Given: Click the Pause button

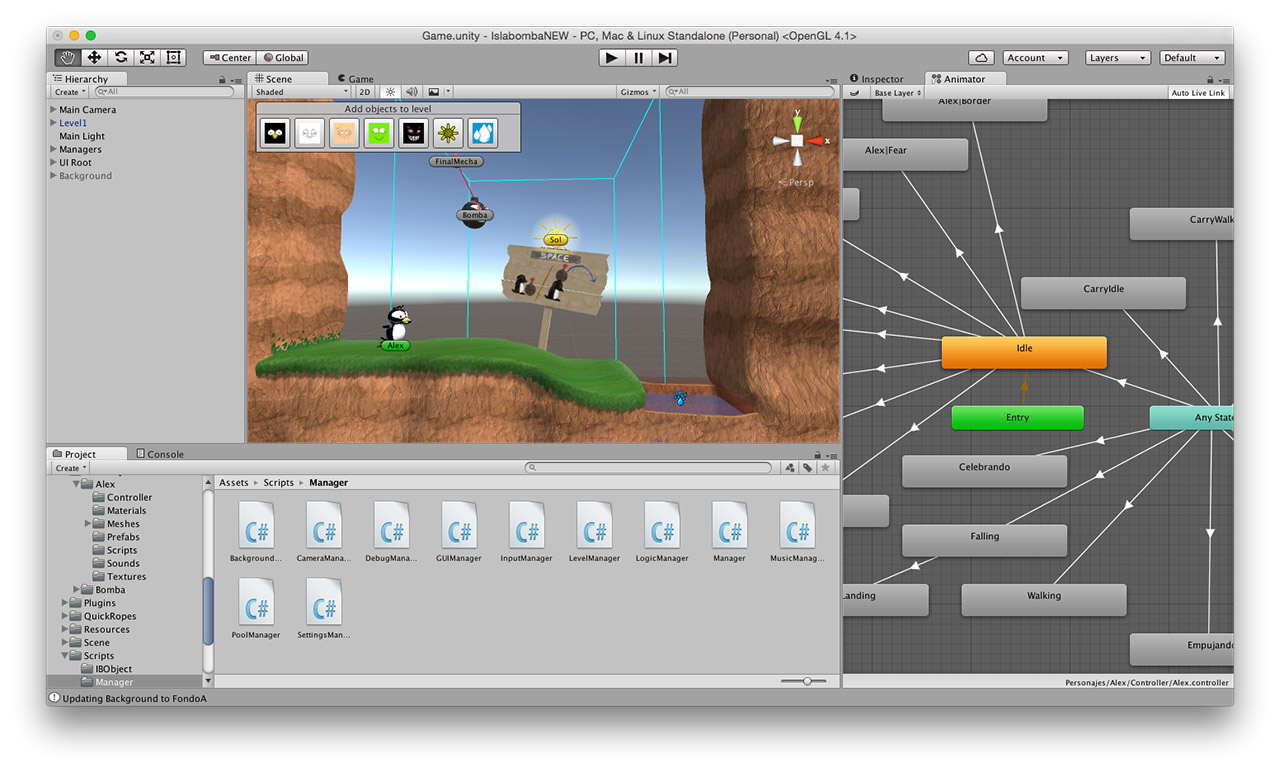Looking at the screenshot, I should pos(639,58).
